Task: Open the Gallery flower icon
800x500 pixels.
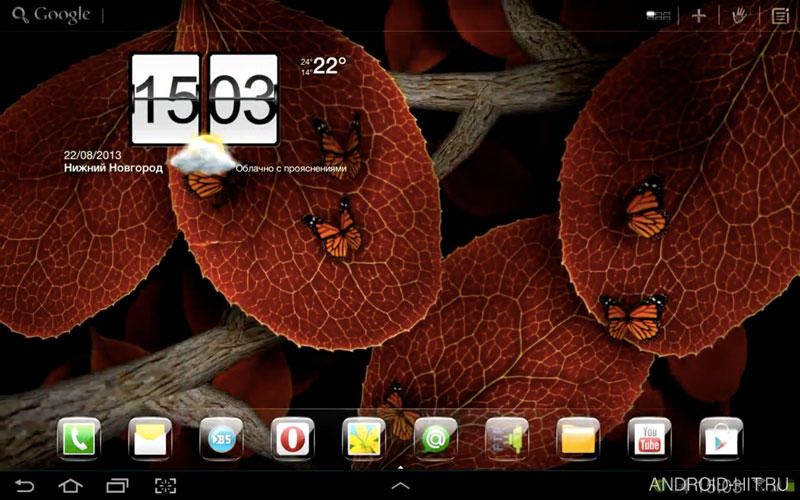Action: [364, 439]
